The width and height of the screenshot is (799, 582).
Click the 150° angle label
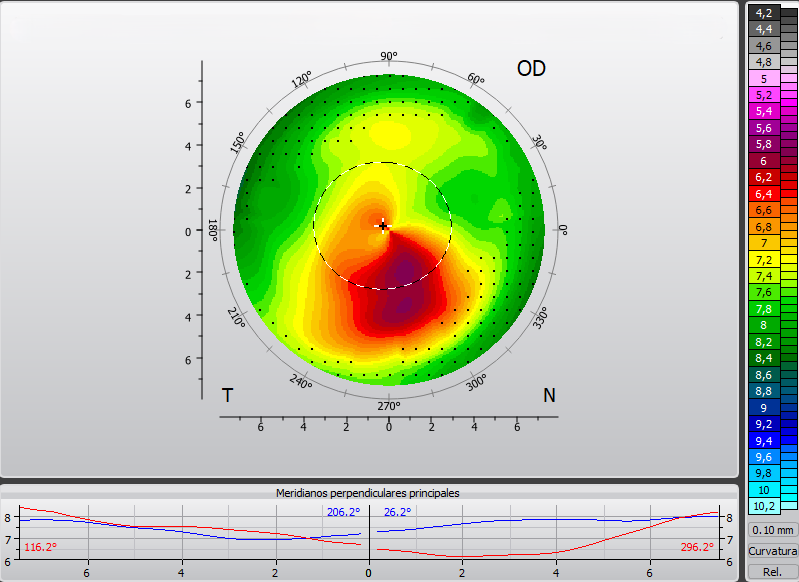237,142
